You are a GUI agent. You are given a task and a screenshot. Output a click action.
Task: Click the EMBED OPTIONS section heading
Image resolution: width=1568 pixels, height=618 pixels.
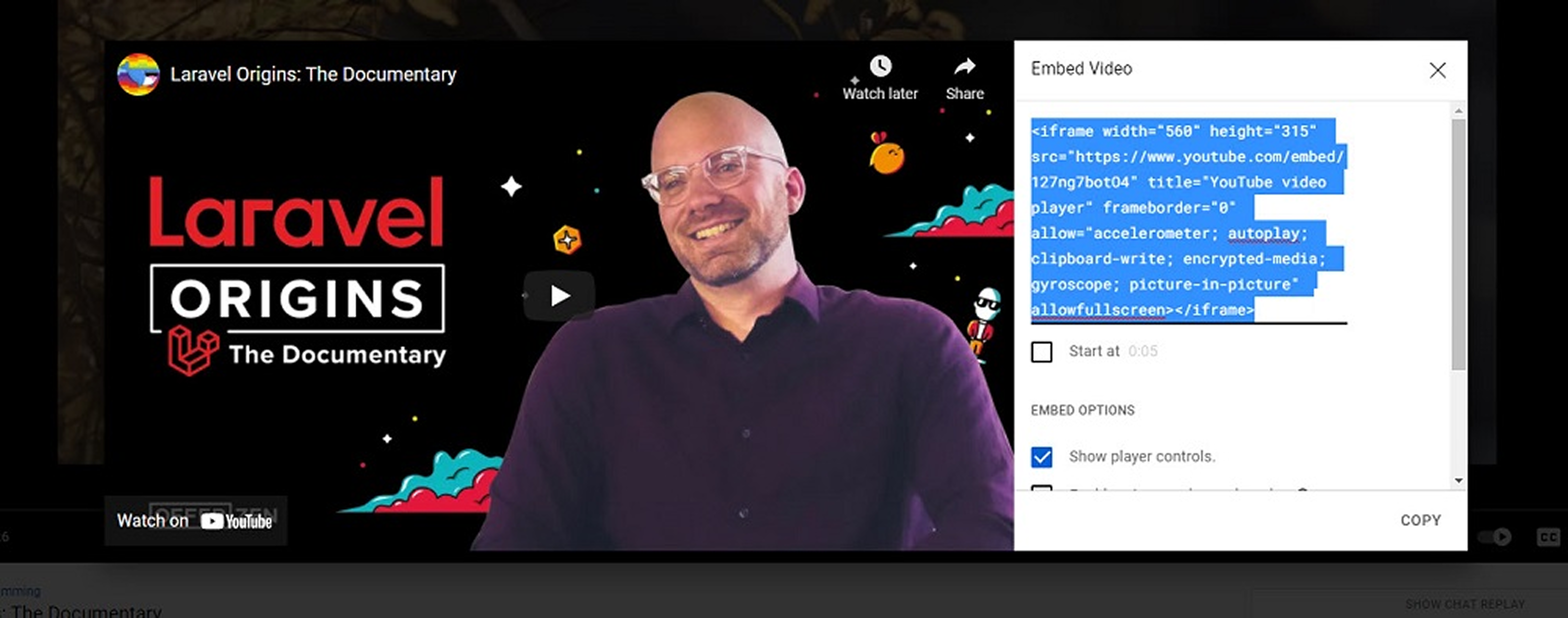(1082, 410)
